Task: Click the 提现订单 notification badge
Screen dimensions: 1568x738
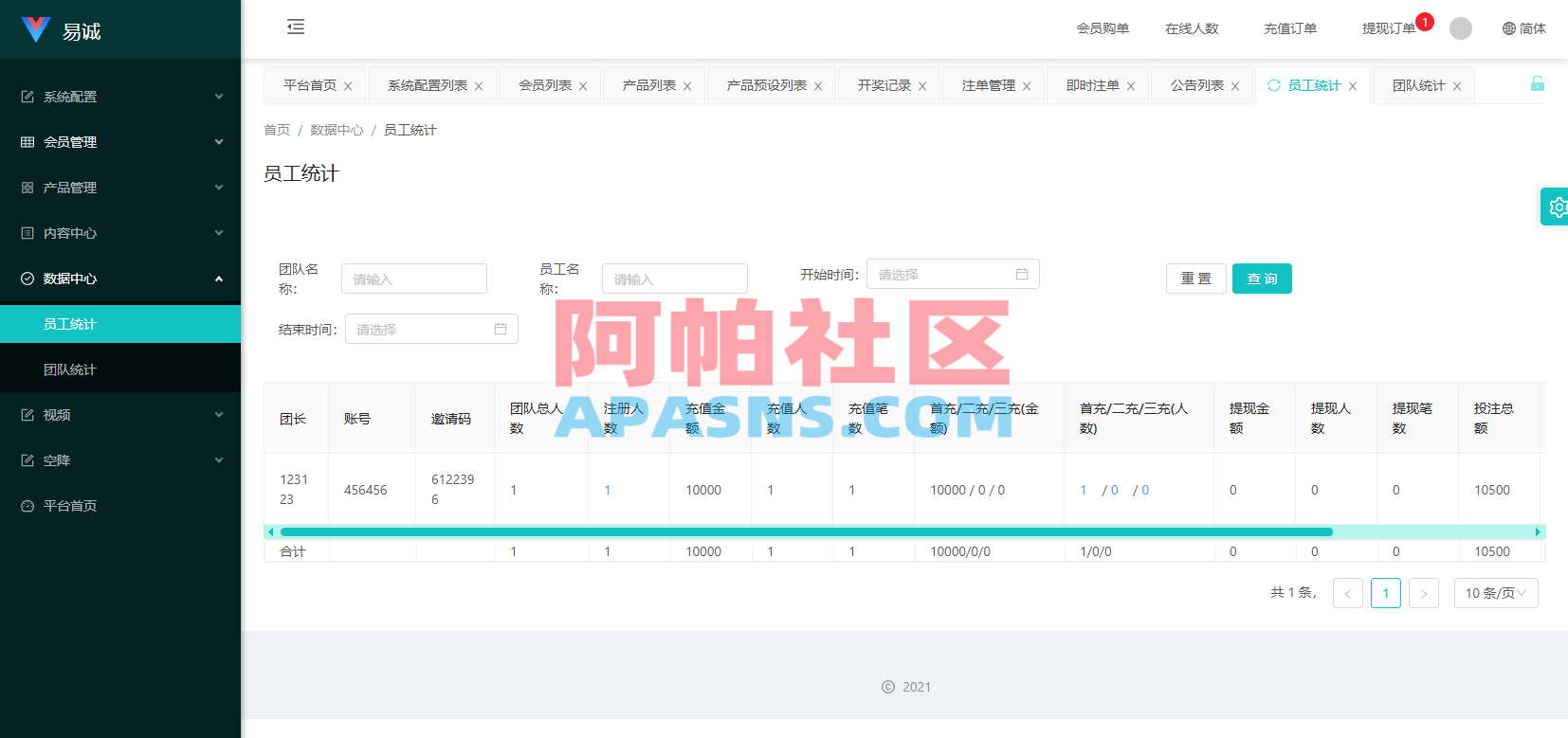Action: coord(1425,22)
